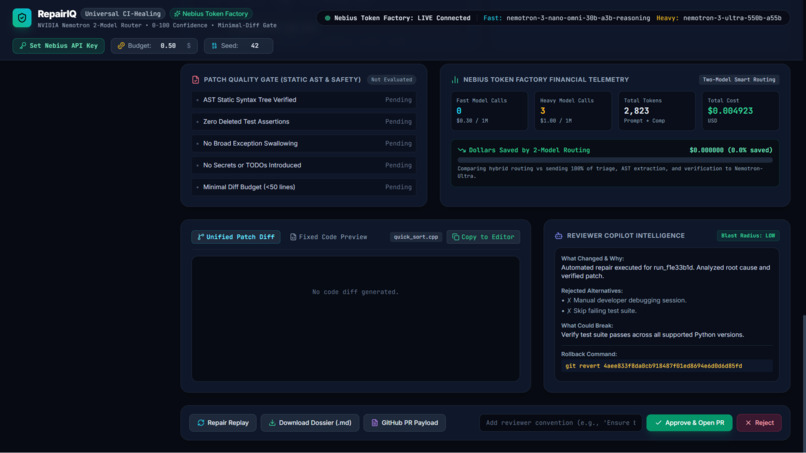Click the quick_sort.cpp file chip
The width and height of the screenshot is (806, 453).
(416, 237)
